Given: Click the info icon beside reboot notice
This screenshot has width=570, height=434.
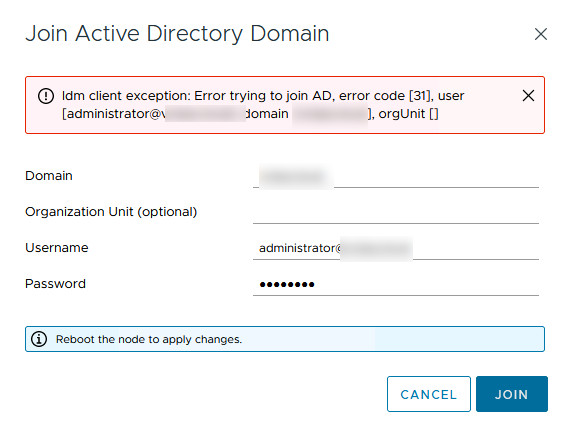Looking at the screenshot, I should point(39,339).
